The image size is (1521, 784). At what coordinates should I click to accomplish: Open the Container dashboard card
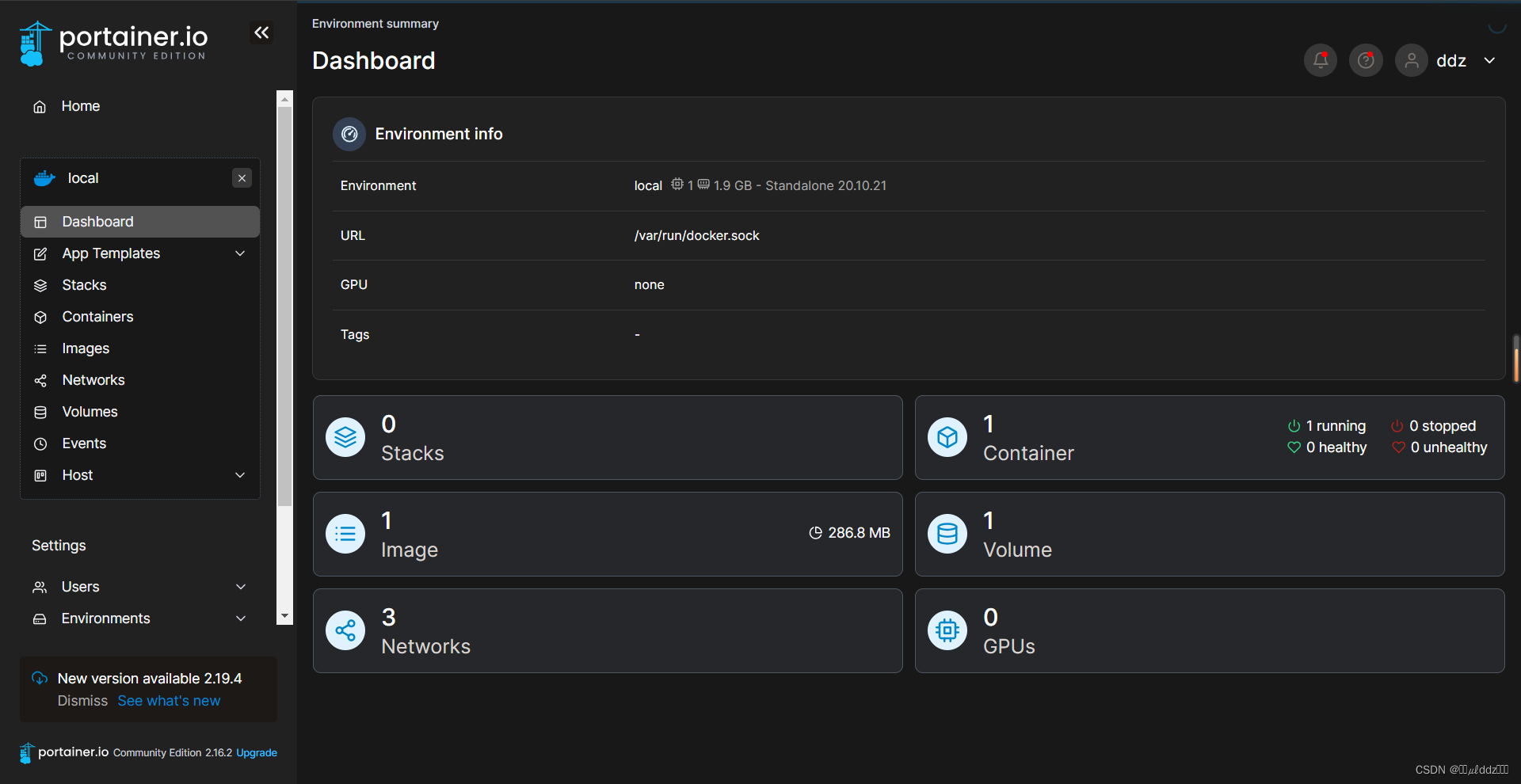pos(1210,438)
